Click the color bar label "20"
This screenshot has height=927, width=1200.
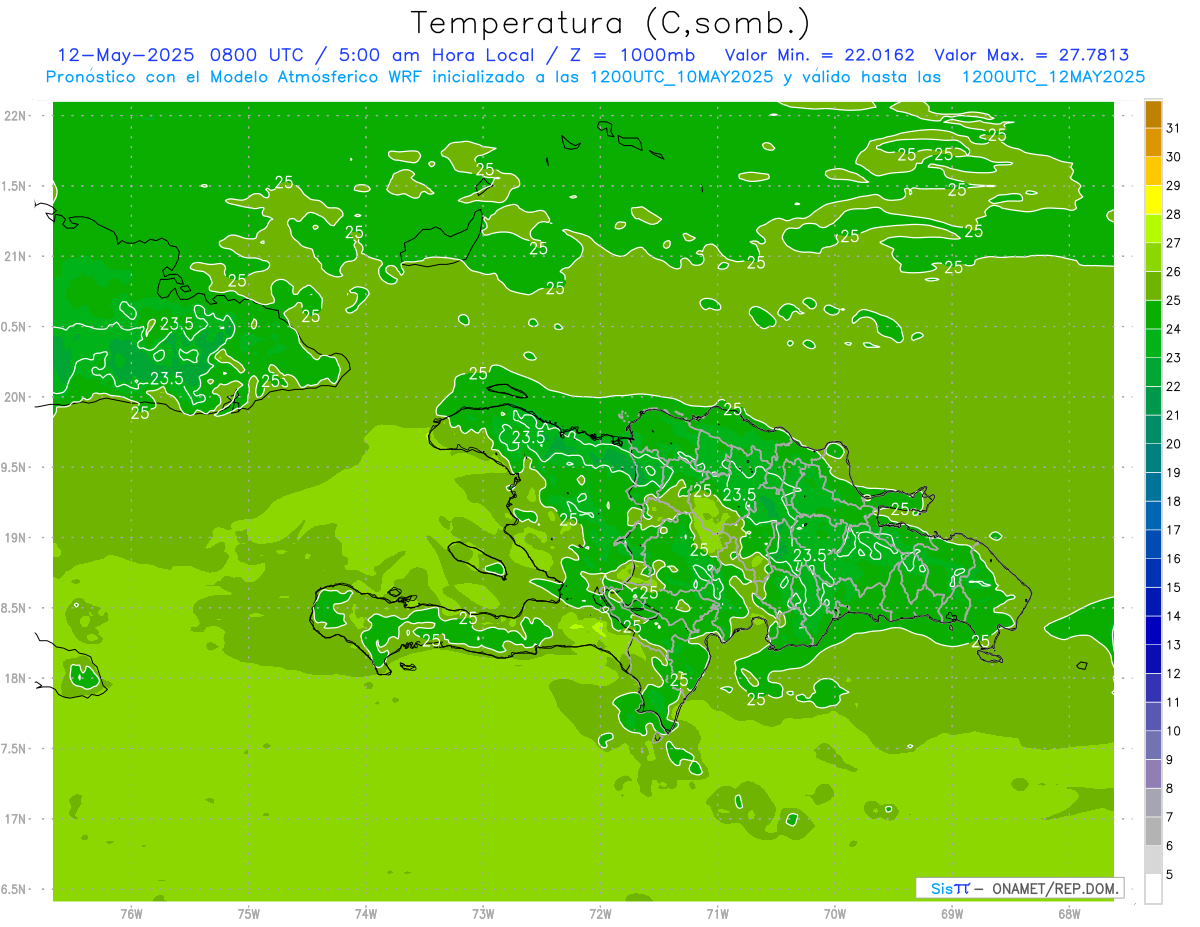1174,444
